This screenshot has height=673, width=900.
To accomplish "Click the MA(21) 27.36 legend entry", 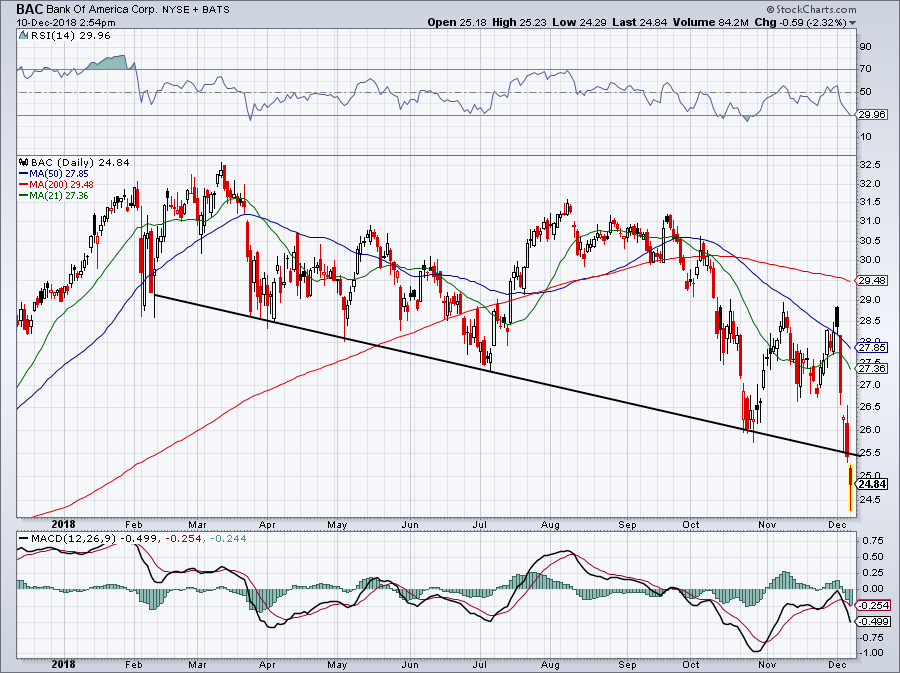I will point(54,196).
